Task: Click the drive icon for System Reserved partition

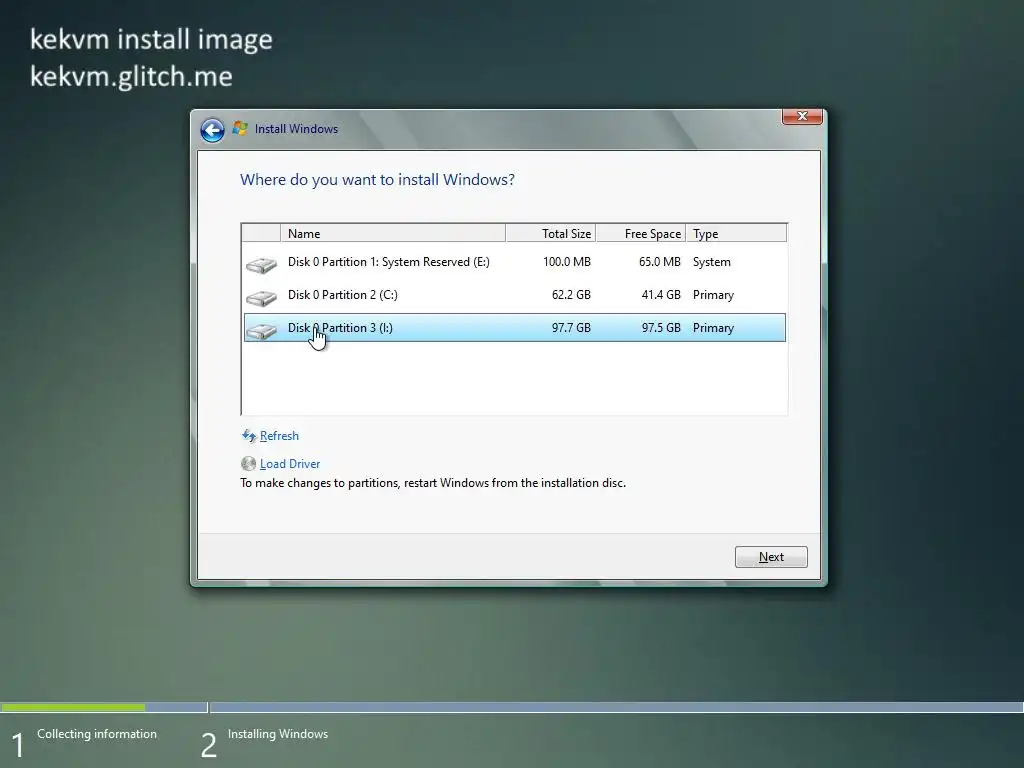Action: pyautogui.click(x=261, y=264)
